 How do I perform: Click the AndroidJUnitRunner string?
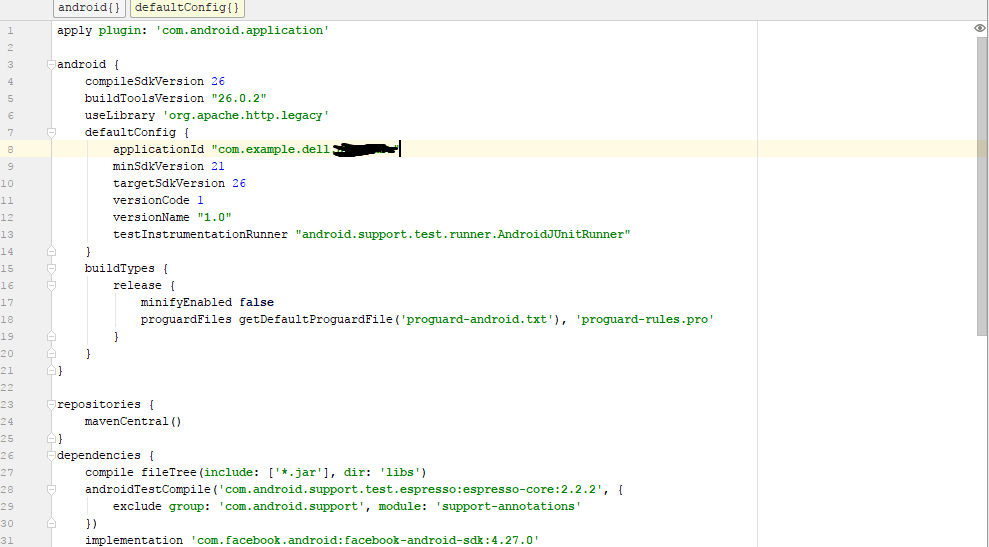pos(463,235)
